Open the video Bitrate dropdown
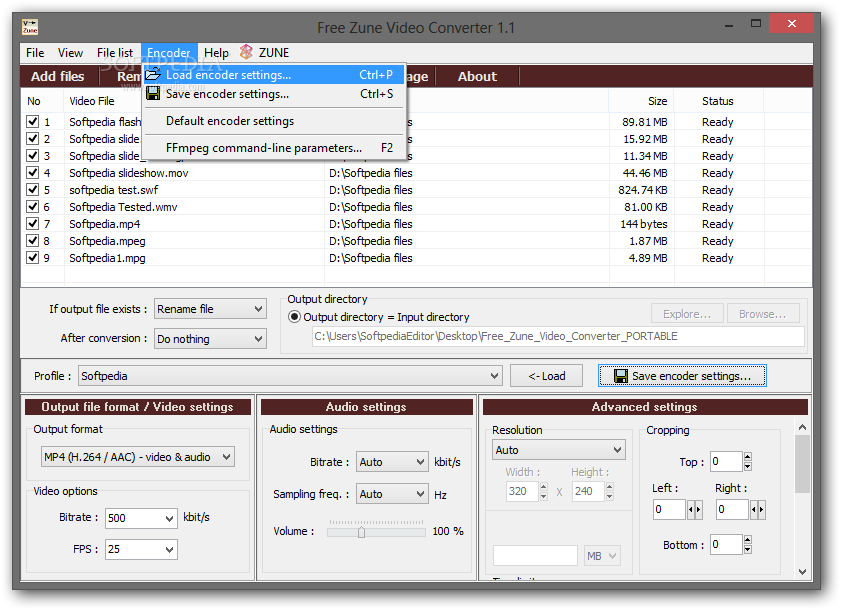 pos(141,518)
